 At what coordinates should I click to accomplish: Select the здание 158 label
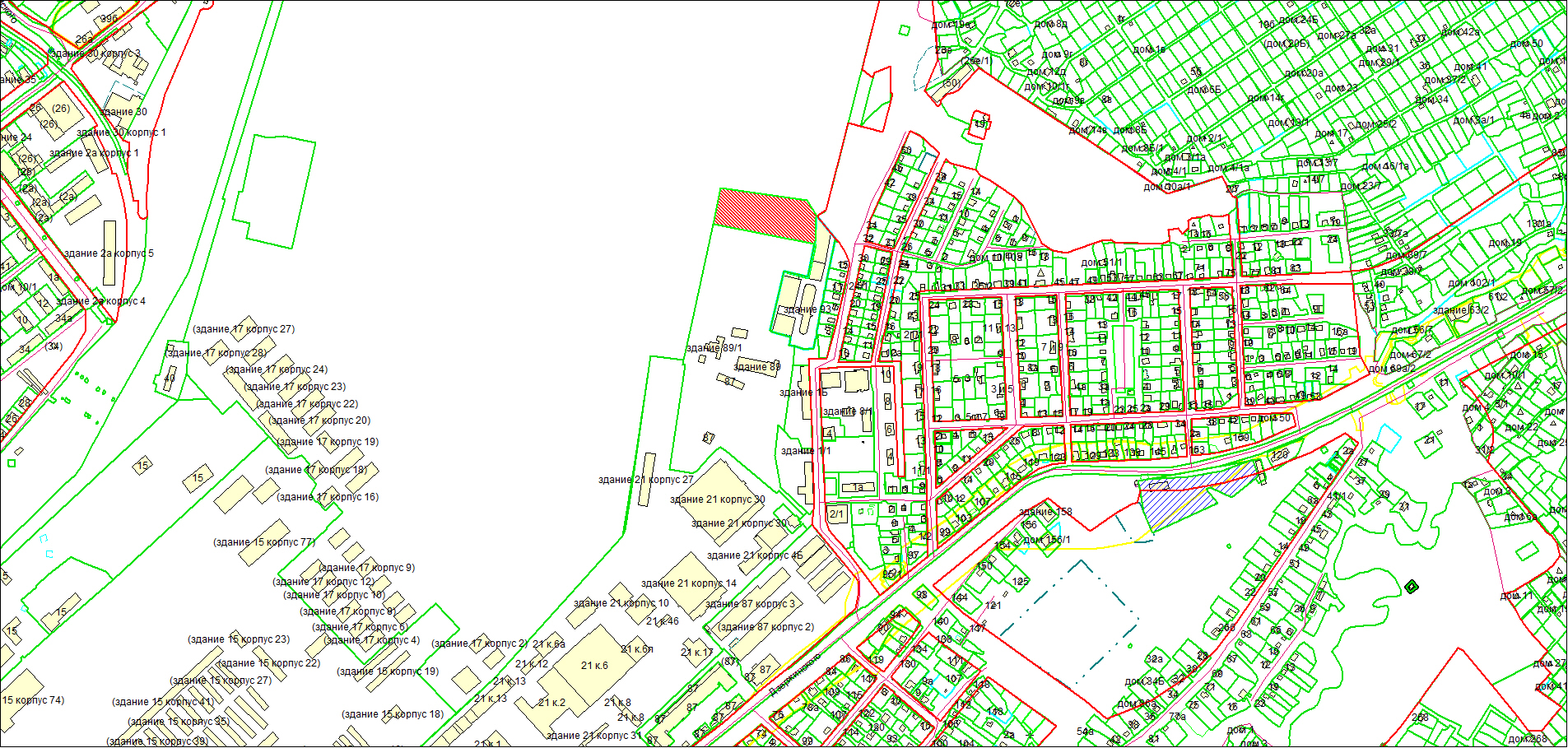(x=1045, y=512)
